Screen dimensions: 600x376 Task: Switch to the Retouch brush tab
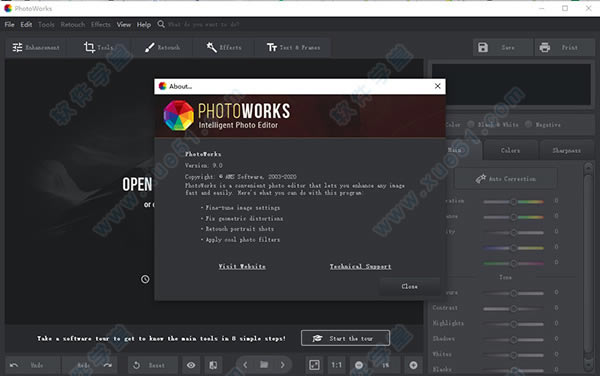tap(162, 47)
